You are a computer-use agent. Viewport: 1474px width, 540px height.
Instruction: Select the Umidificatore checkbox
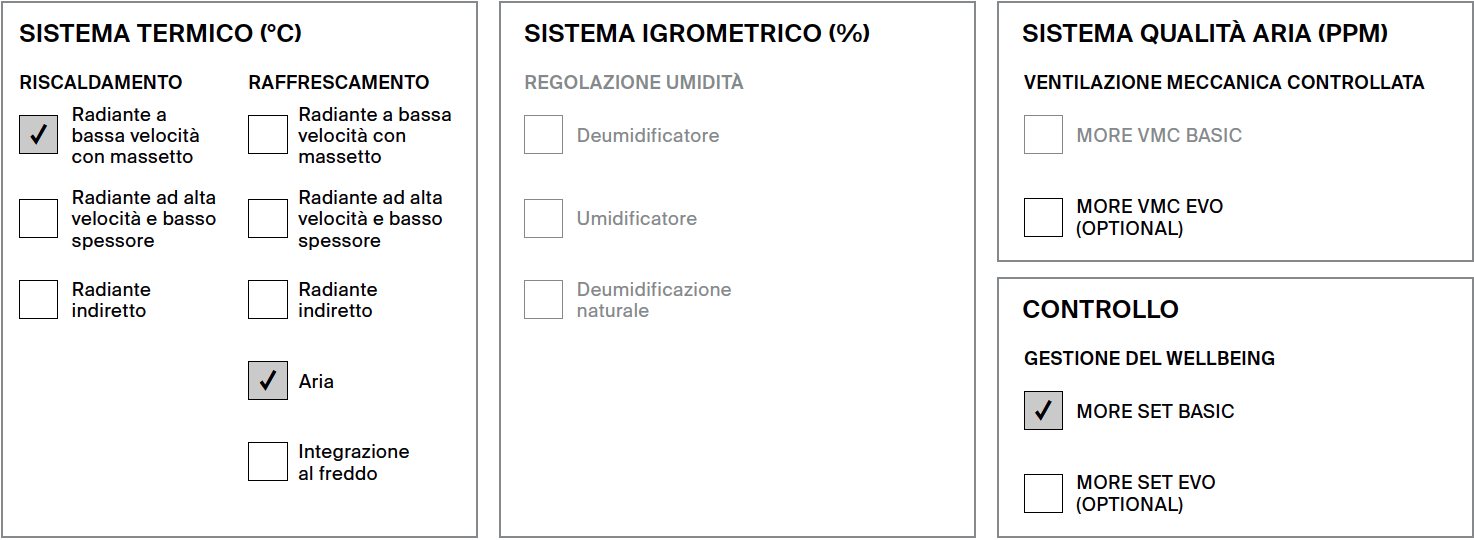[543, 218]
